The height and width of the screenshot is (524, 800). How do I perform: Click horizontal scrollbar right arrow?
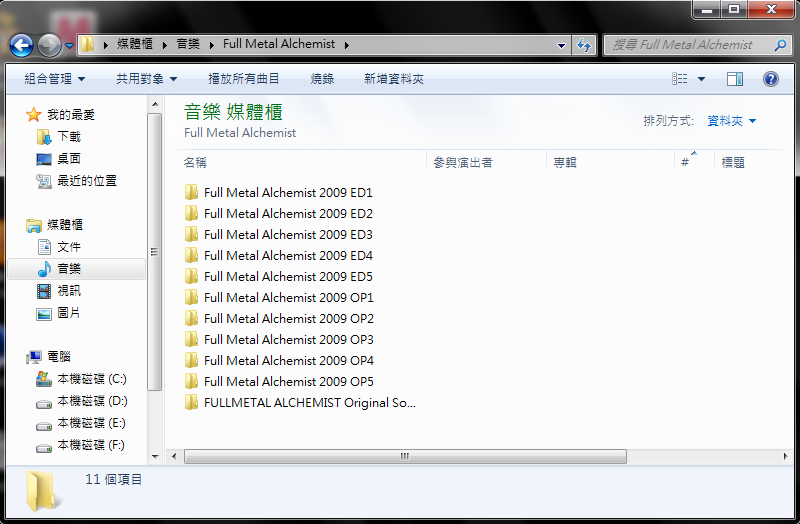pyautogui.click(x=786, y=456)
